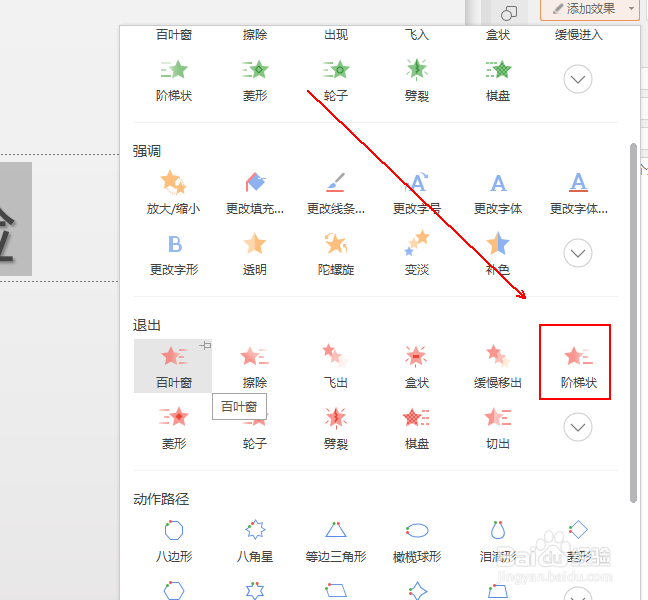Apply 泪滴形 motion path
648x600 pixels.
point(498,540)
